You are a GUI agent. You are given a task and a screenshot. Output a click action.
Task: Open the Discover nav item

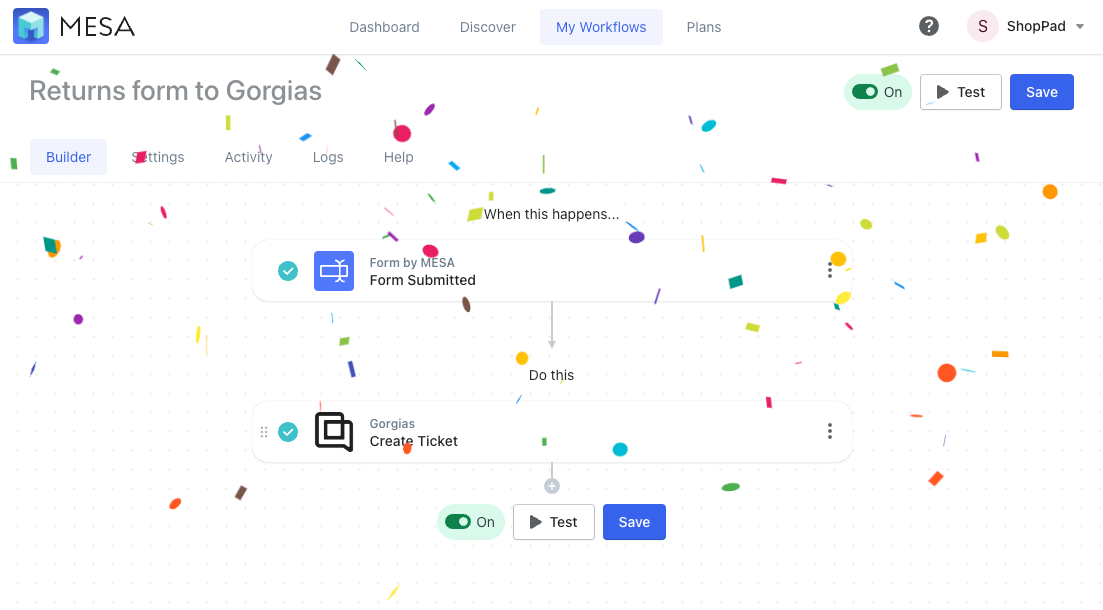point(487,27)
